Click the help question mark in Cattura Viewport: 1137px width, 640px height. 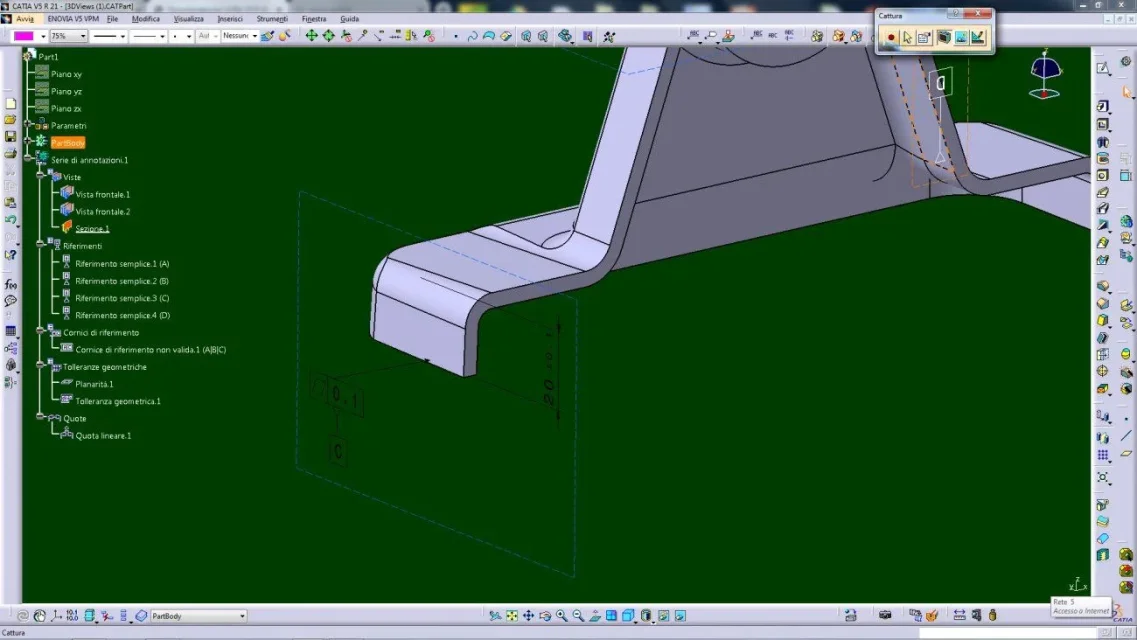(x=955, y=14)
